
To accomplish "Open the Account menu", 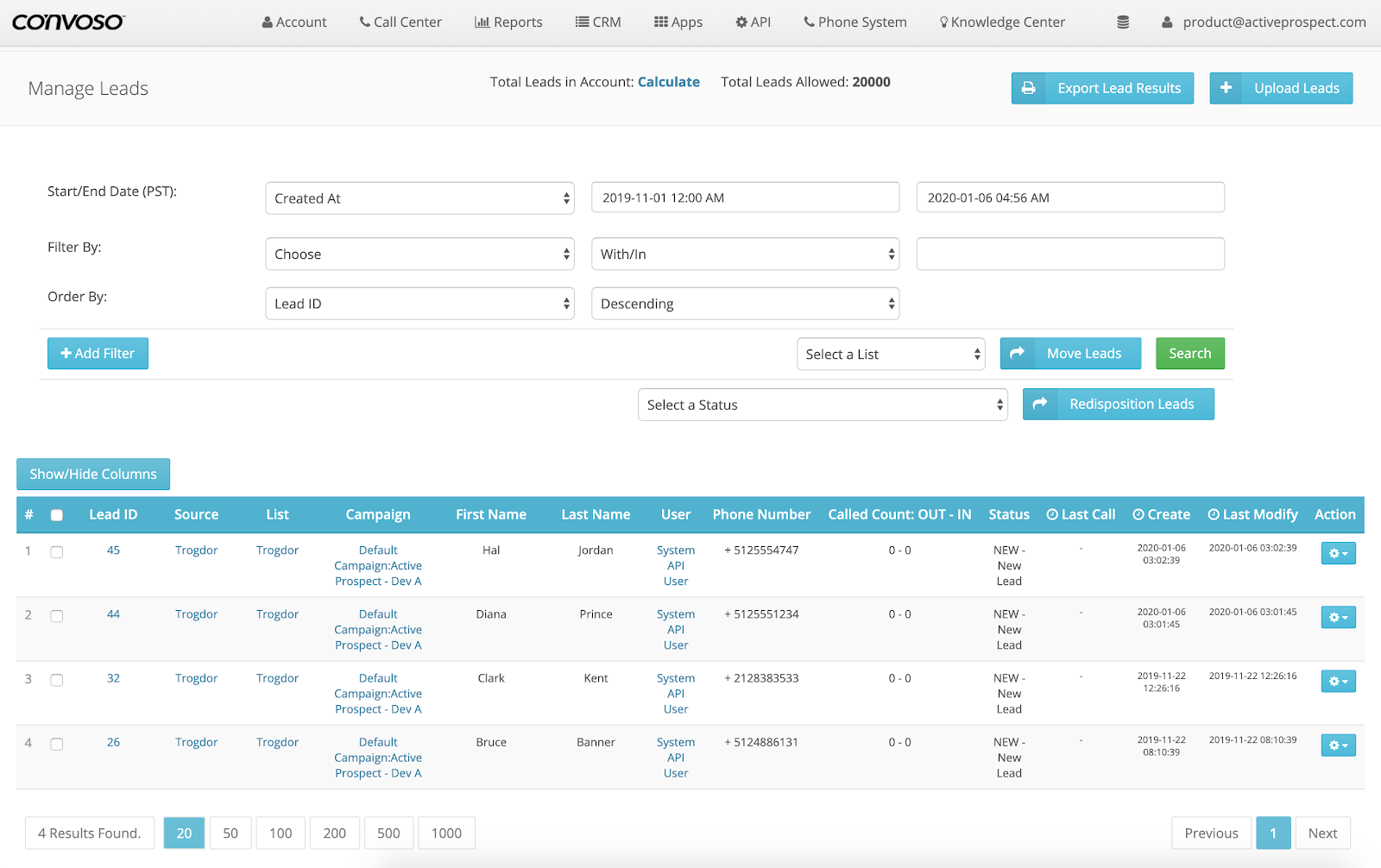I will [x=294, y=22].
